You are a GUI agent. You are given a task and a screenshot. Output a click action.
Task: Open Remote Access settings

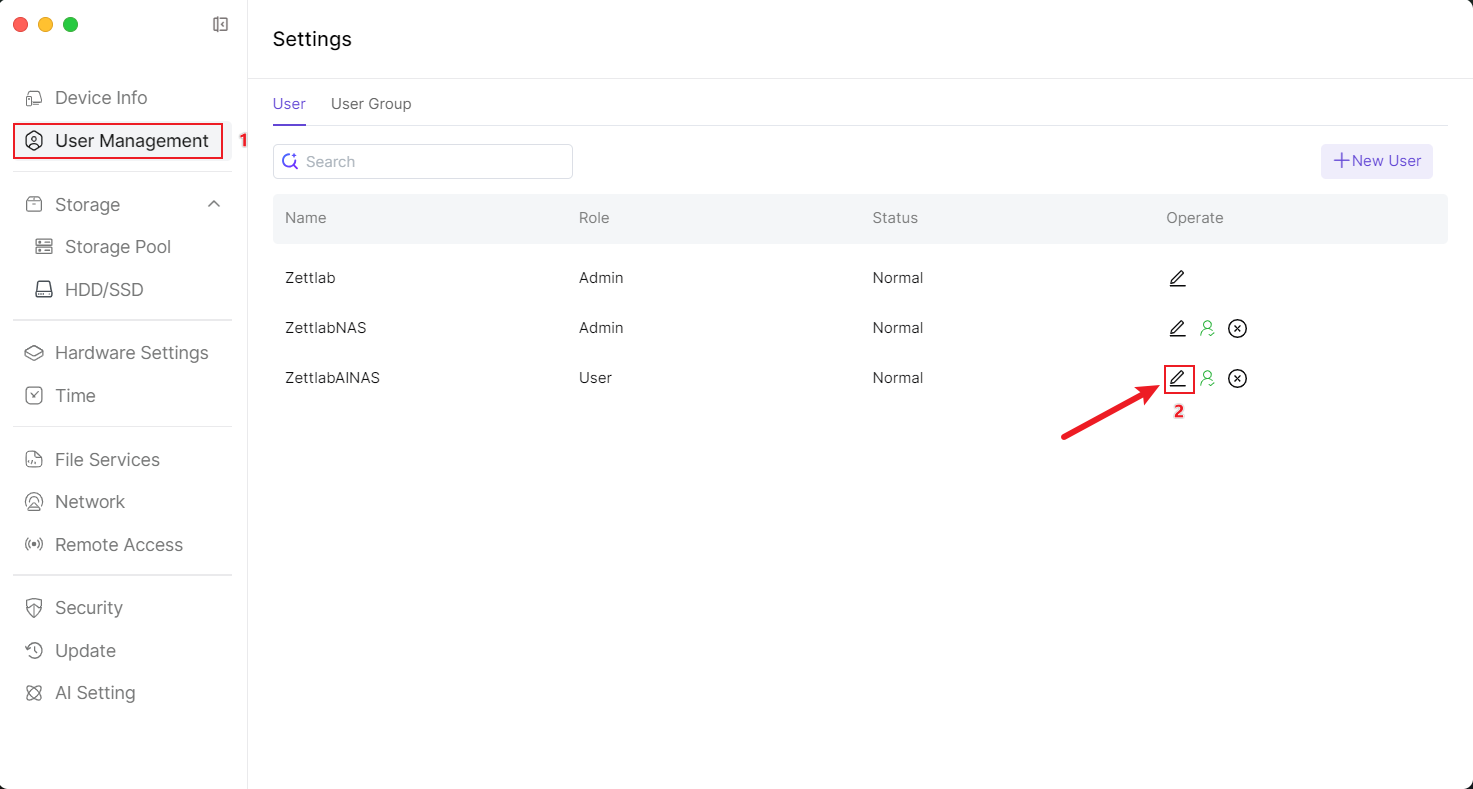[118, 545]
